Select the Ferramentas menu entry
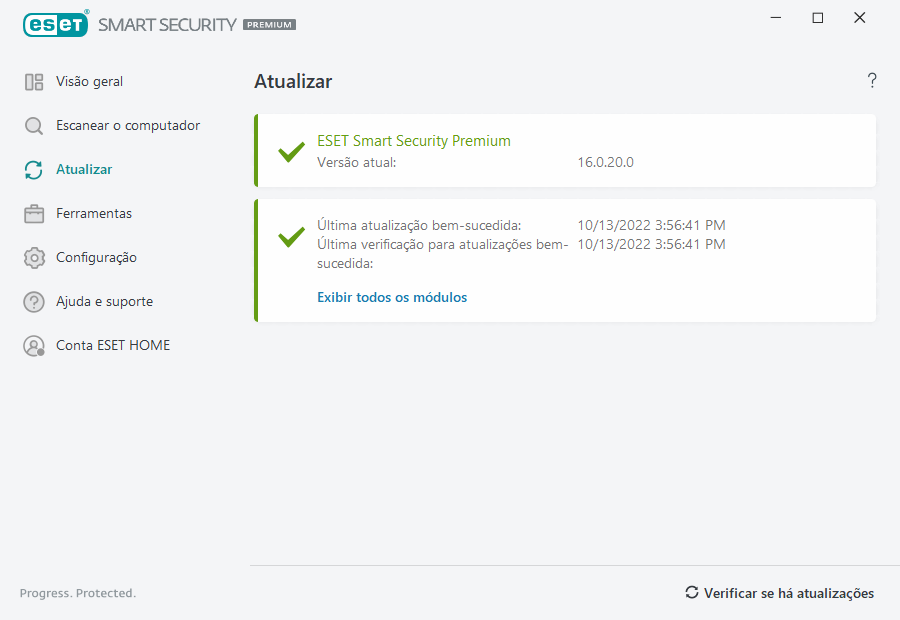Image resolution: width=900 pixels, height=620 pixels. point(94,214)
